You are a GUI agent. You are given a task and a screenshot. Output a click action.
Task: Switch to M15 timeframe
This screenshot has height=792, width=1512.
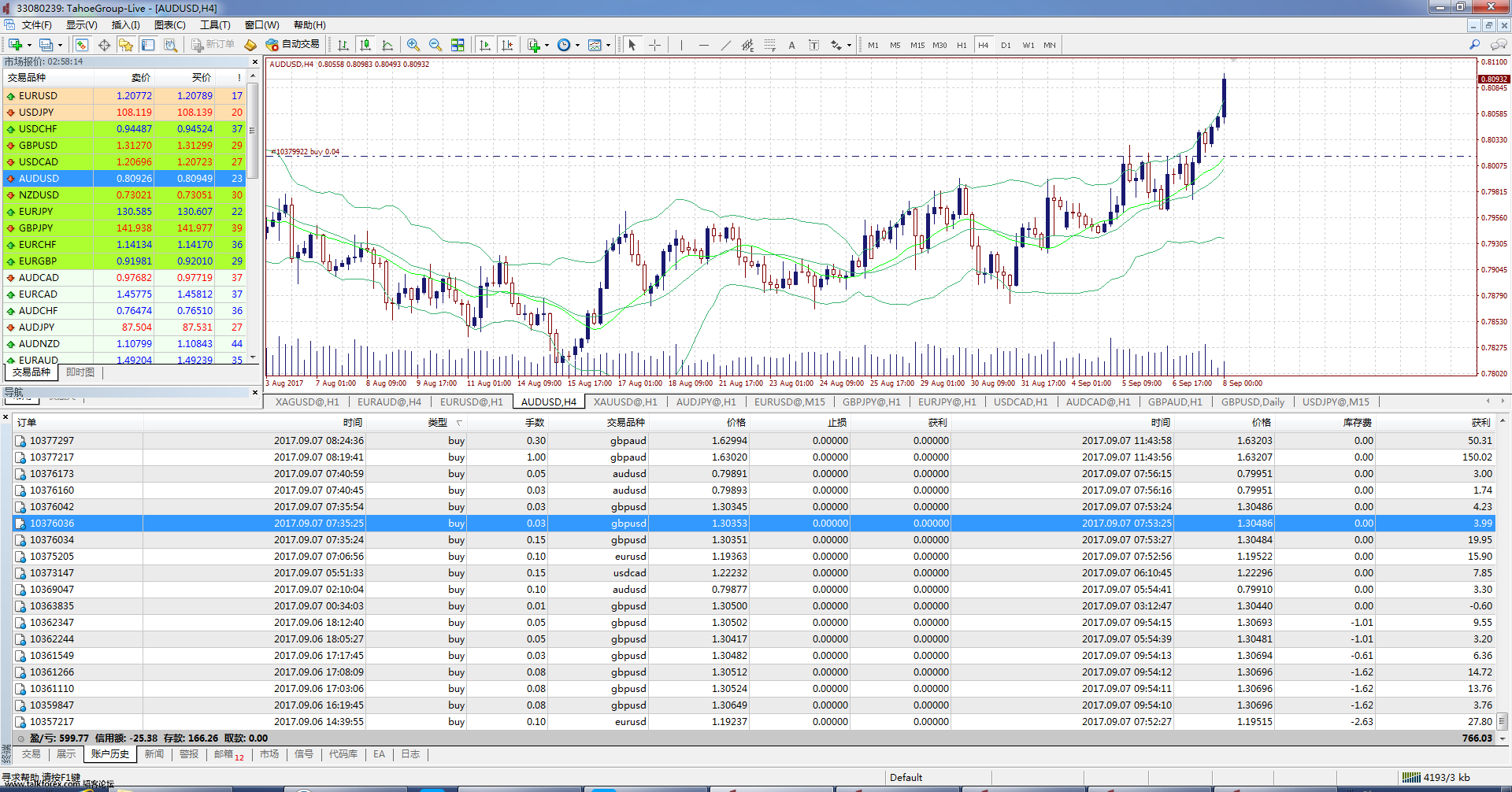[917, 45]
